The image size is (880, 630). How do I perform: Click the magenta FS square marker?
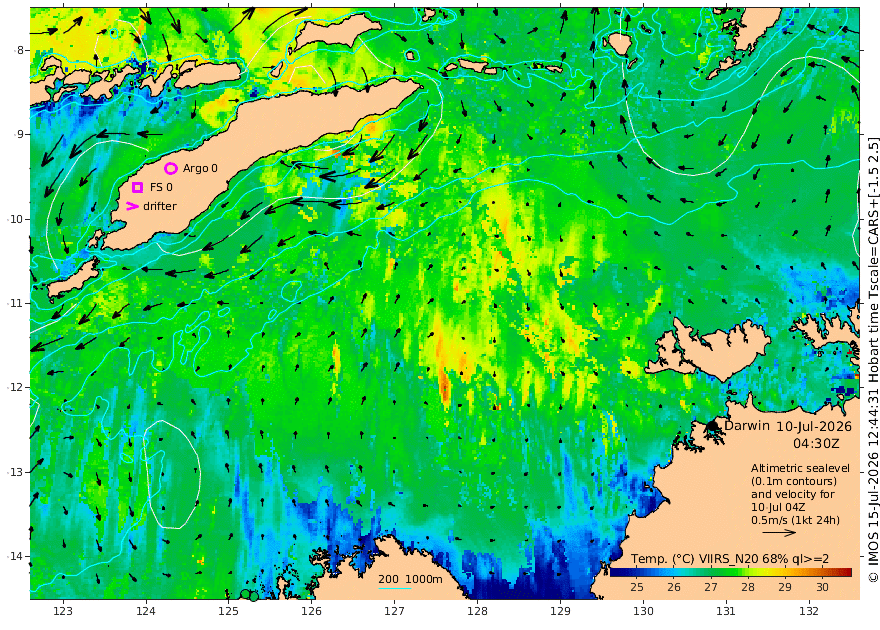[138, 187]
